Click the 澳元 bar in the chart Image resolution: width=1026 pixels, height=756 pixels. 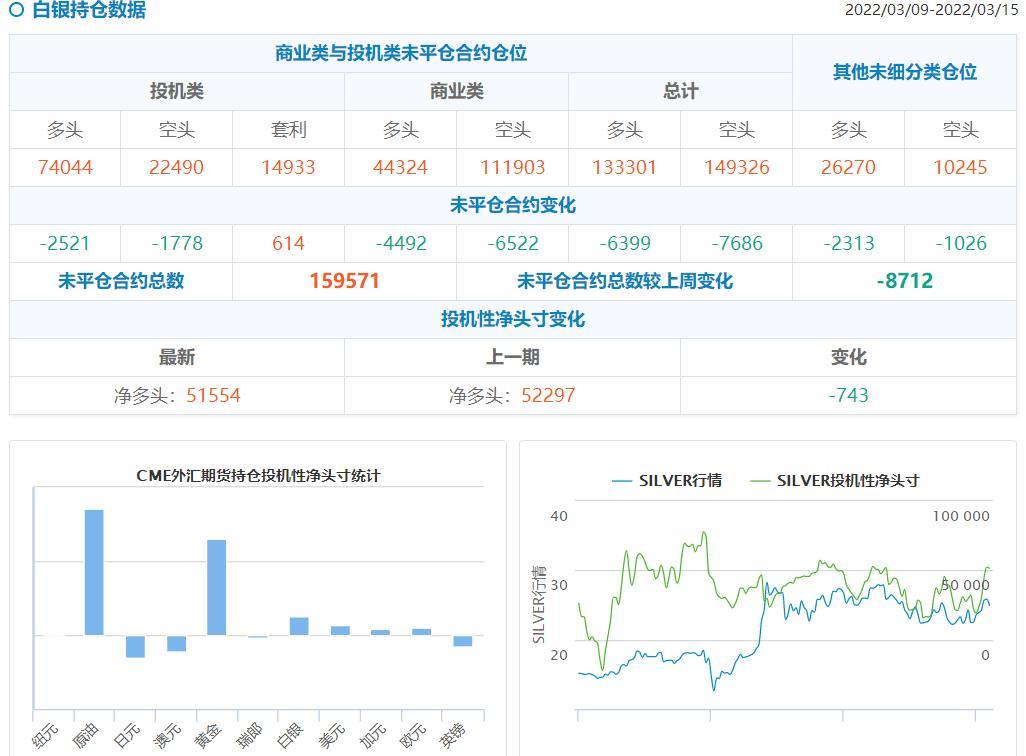176,643
